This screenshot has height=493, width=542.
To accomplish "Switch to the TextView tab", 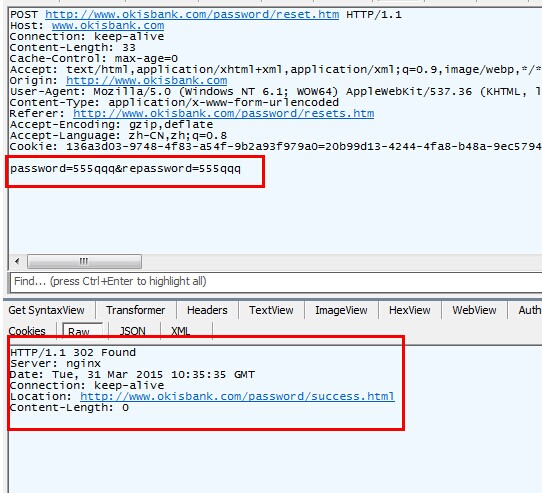I will (271, 310).
